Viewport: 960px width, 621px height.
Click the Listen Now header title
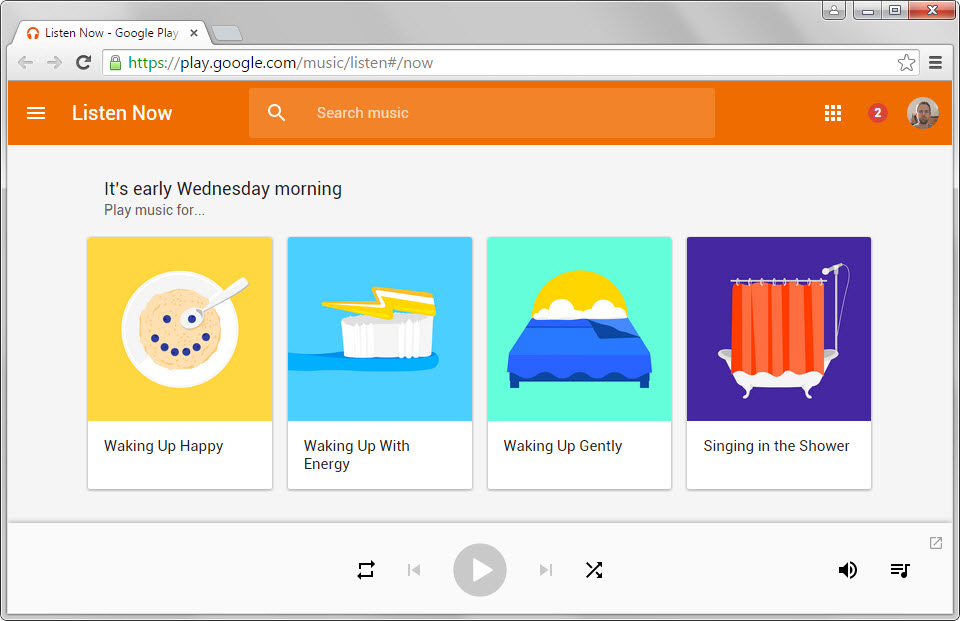(122, 113)
